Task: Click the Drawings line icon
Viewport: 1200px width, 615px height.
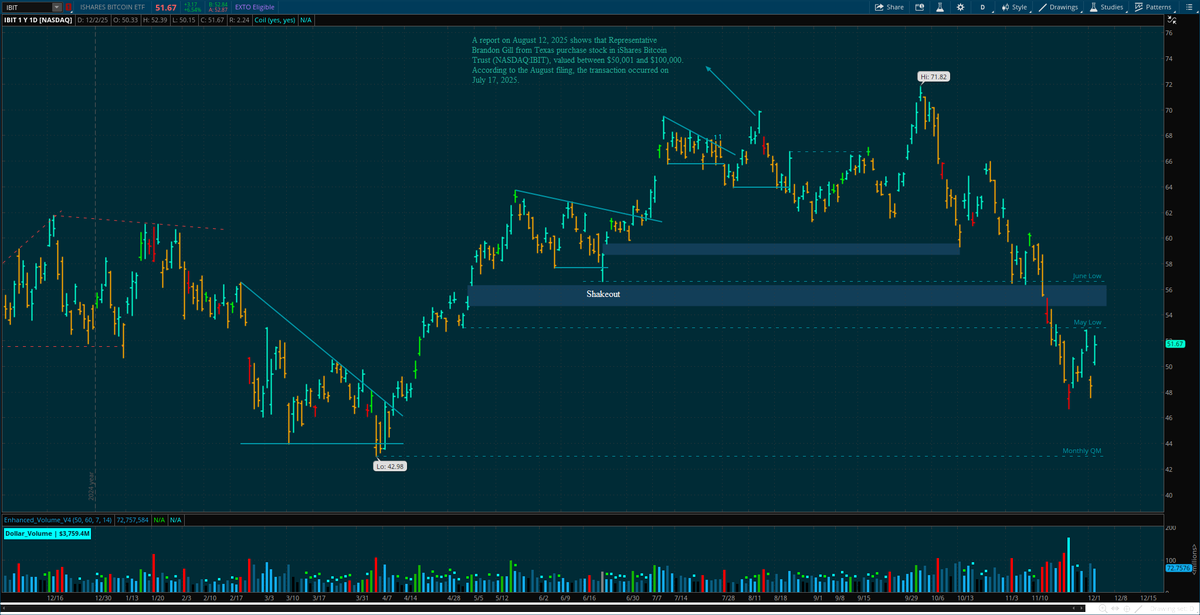Action: [x=1043, y=7]
